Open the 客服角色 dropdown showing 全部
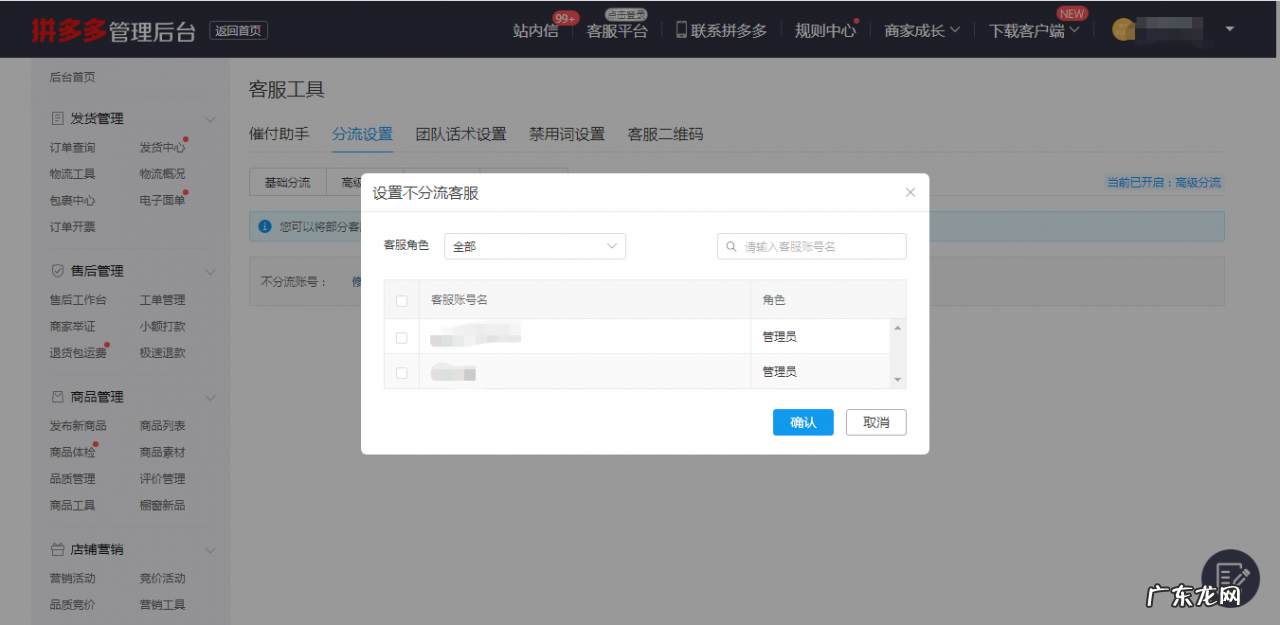Viewport: 1280px width, 625px height. (535, 245)
